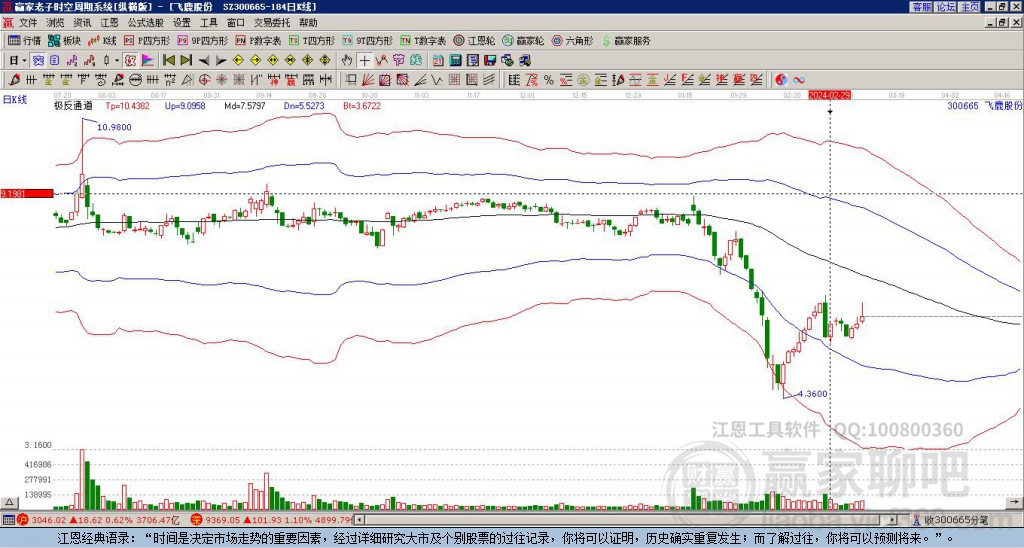
Task: Click the 3046.02 index status reading
Action: [49, 520]
